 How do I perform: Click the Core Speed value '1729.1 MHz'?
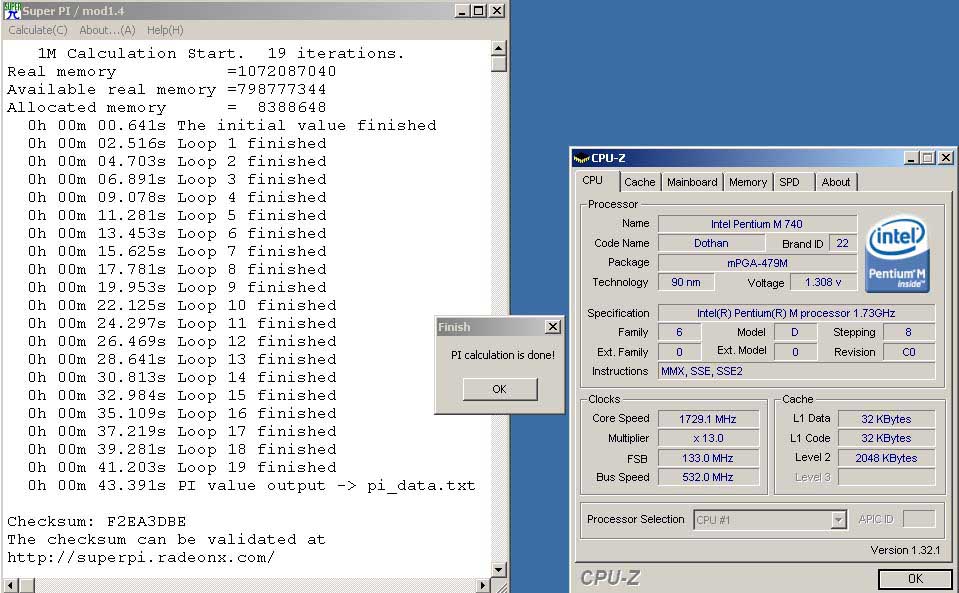708,419
